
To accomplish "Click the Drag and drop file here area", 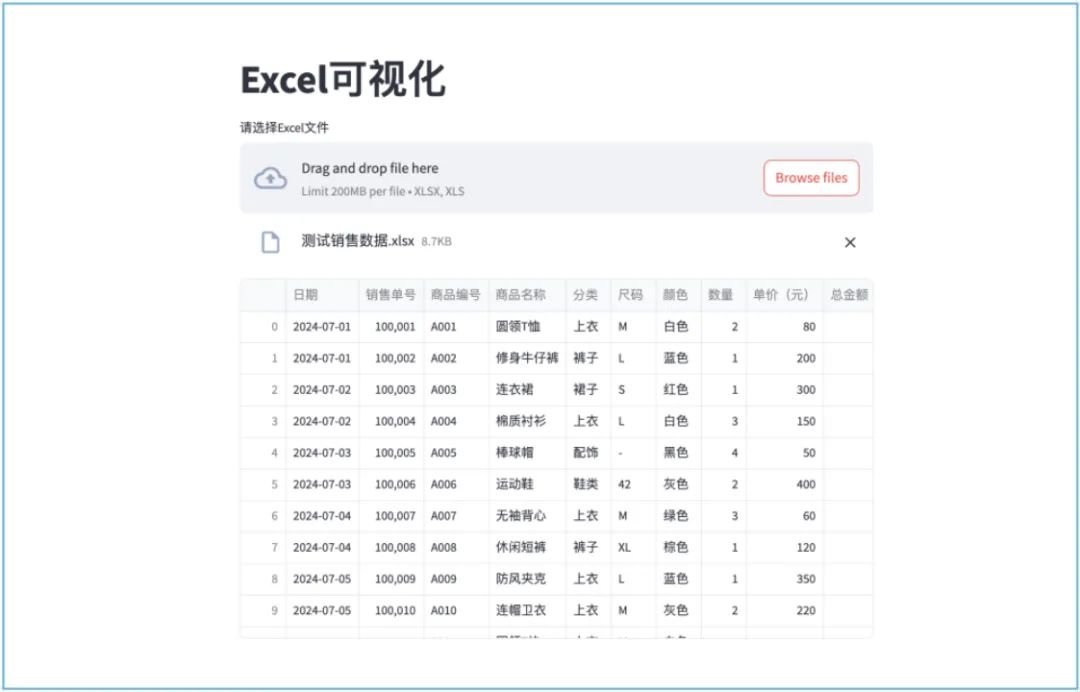I will click(556, 178).
